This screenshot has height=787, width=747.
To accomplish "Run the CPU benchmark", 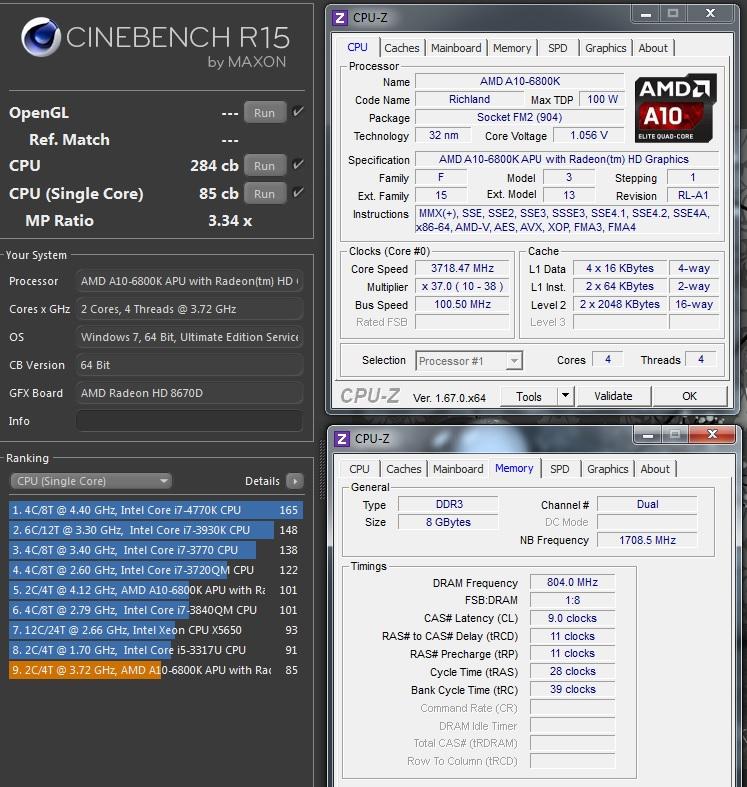I will pyautogui.click(x=265, y=166).
